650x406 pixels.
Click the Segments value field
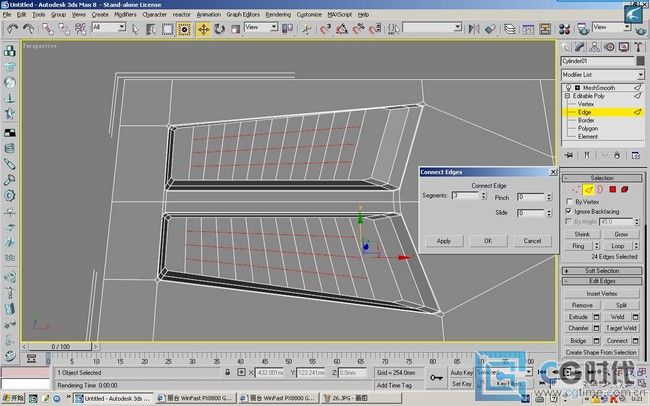pos(466,195)
